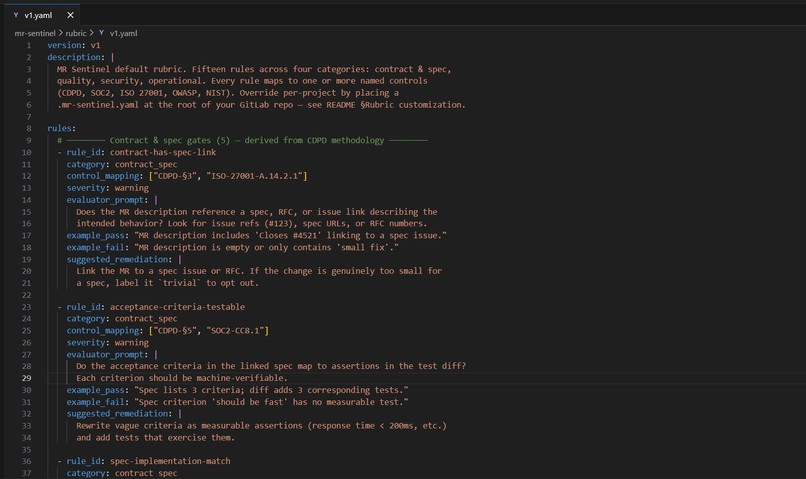Select the v1.yaml tab
806x479 pixels.
[42, 15]
